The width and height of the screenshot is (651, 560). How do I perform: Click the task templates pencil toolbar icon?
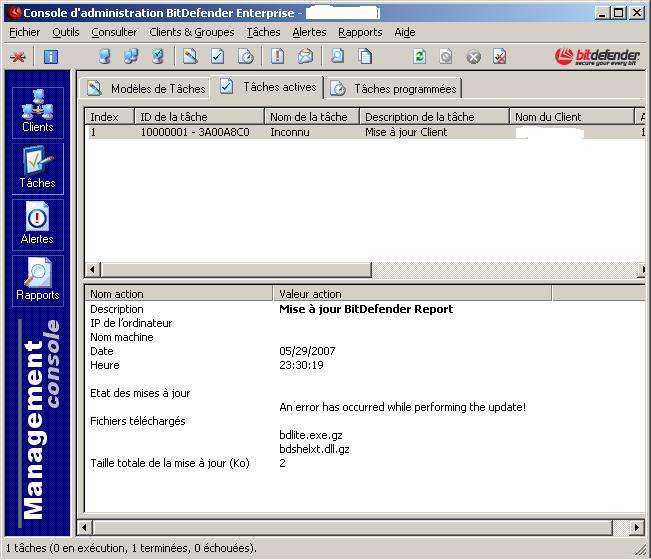click(190, 56)
